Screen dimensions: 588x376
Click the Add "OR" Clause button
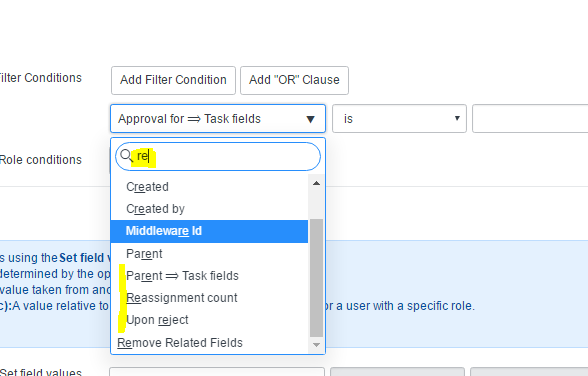[294, 80]
